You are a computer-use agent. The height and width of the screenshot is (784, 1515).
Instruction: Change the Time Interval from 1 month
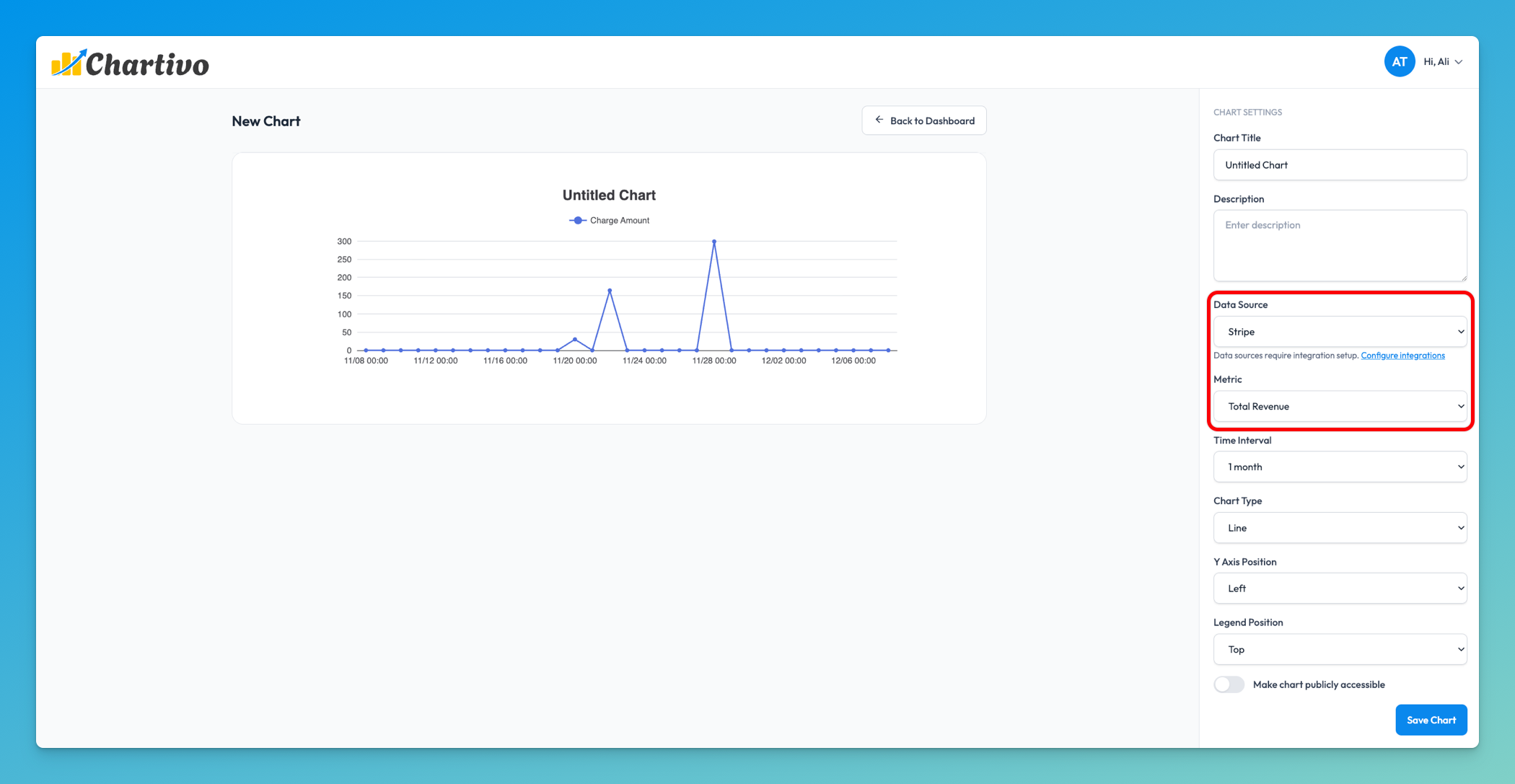click(1340, 467)
